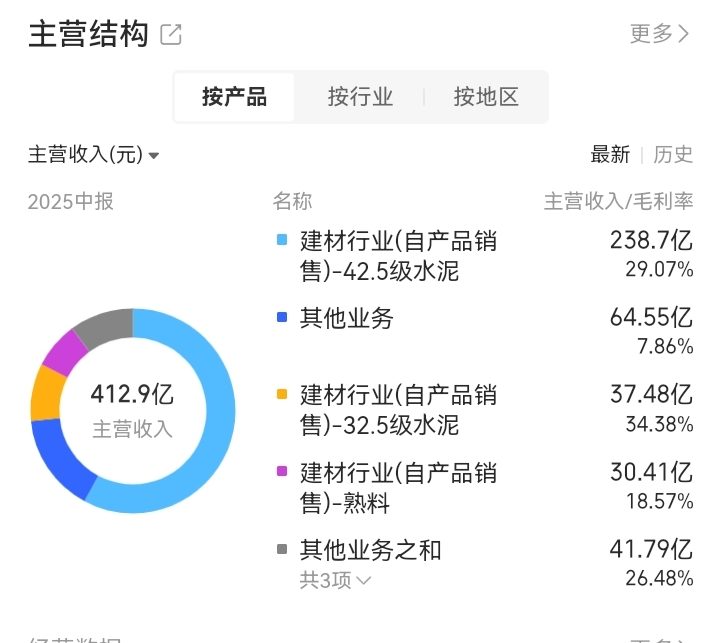Open the 主营收入(元) dropdown
Screen dimensions: 720x643
pos(94,155)
